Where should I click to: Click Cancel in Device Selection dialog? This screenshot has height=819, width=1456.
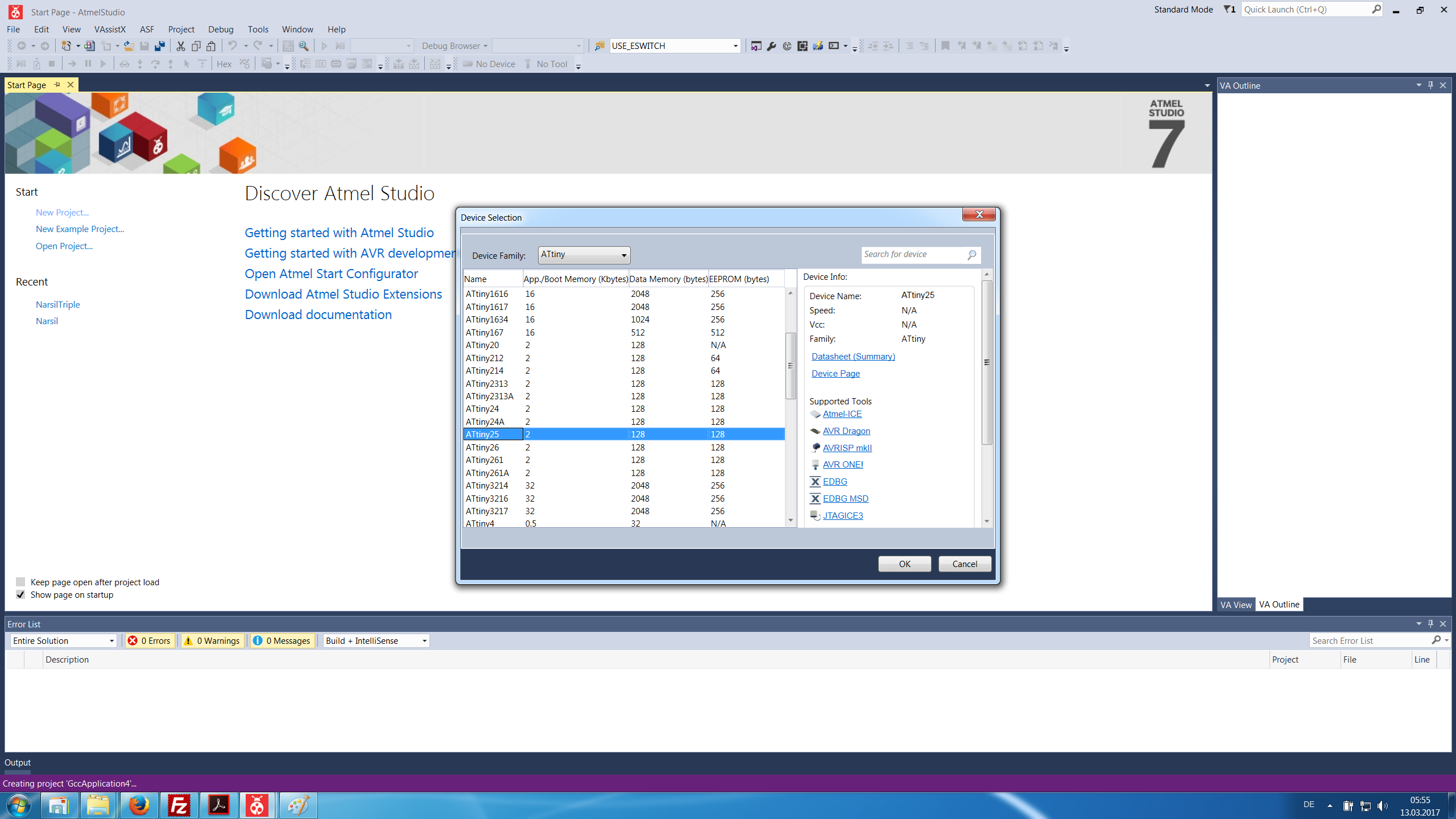coord(965,564)
